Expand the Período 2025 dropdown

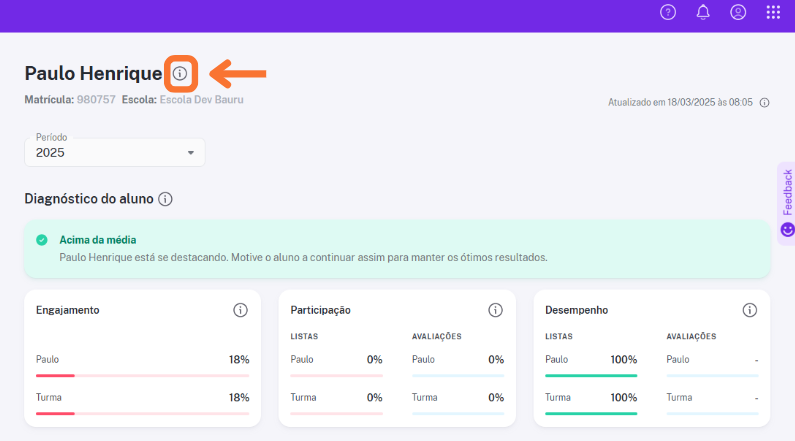click(x=115, y=152)
